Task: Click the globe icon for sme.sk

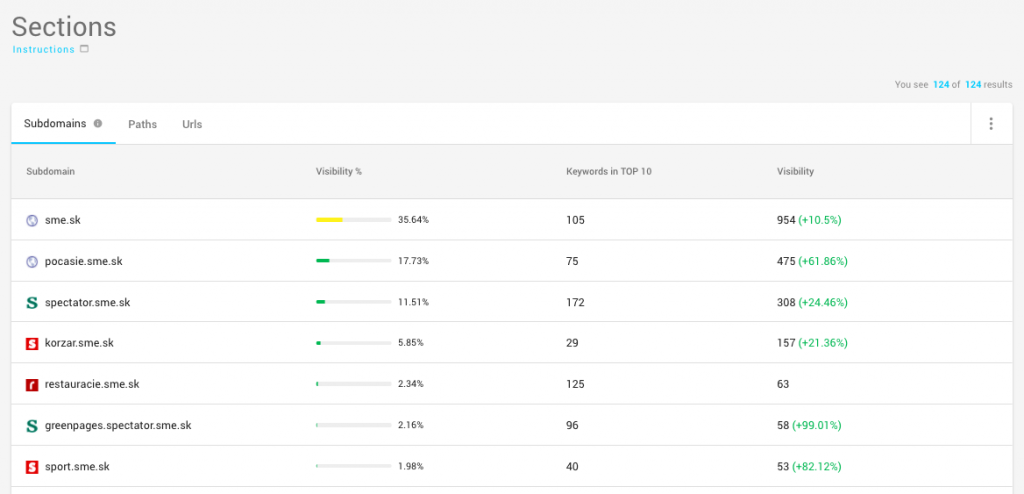Action: click(32, 220)
